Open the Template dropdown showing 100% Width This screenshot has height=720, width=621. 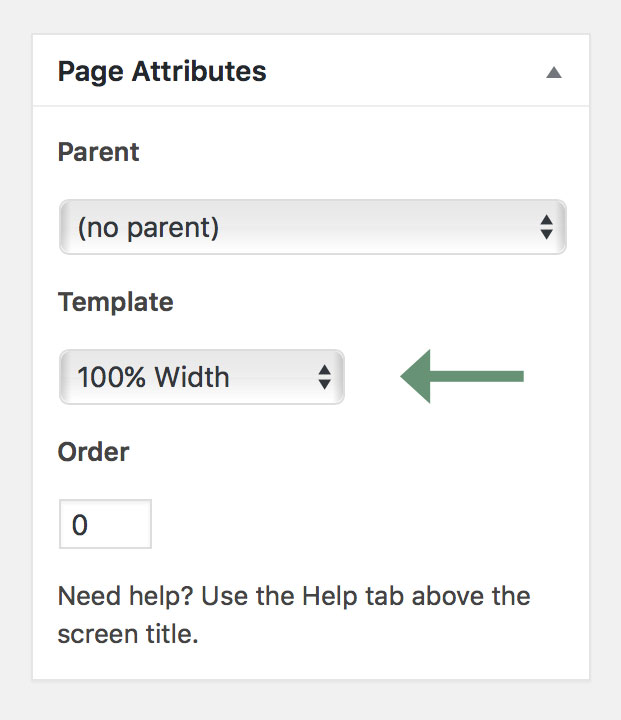202,377
